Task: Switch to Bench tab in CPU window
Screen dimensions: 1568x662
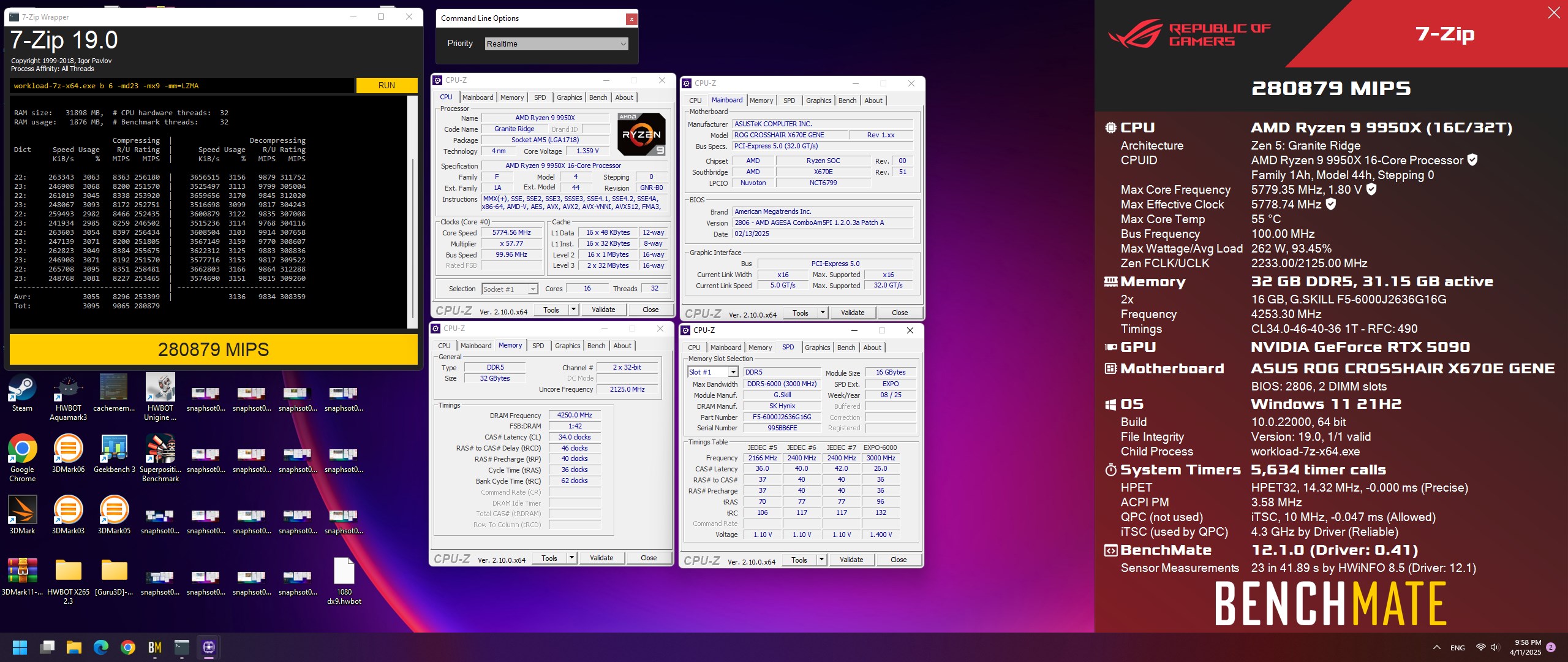Action: point(598,97)
